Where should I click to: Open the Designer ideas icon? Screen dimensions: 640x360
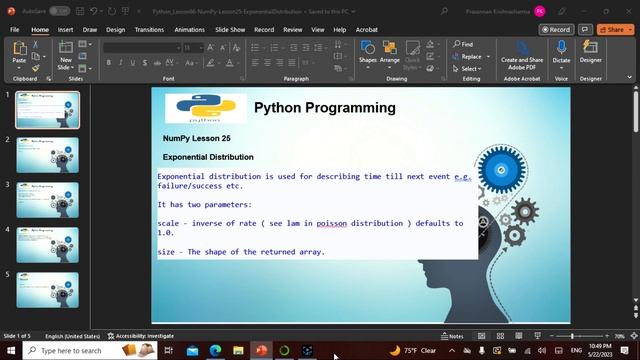[590, 47]
